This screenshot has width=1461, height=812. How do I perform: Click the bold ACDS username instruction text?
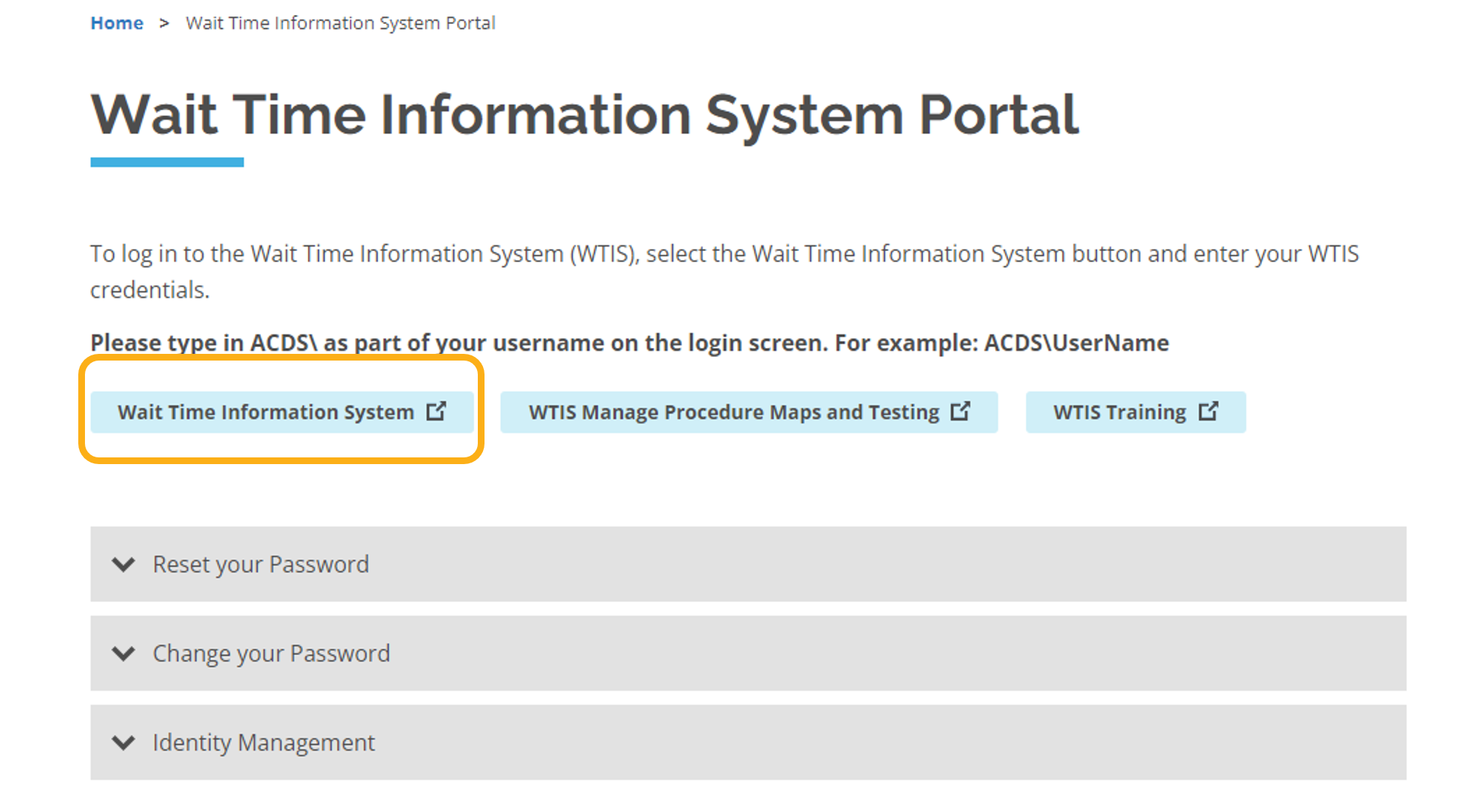(x=629, y=343)
